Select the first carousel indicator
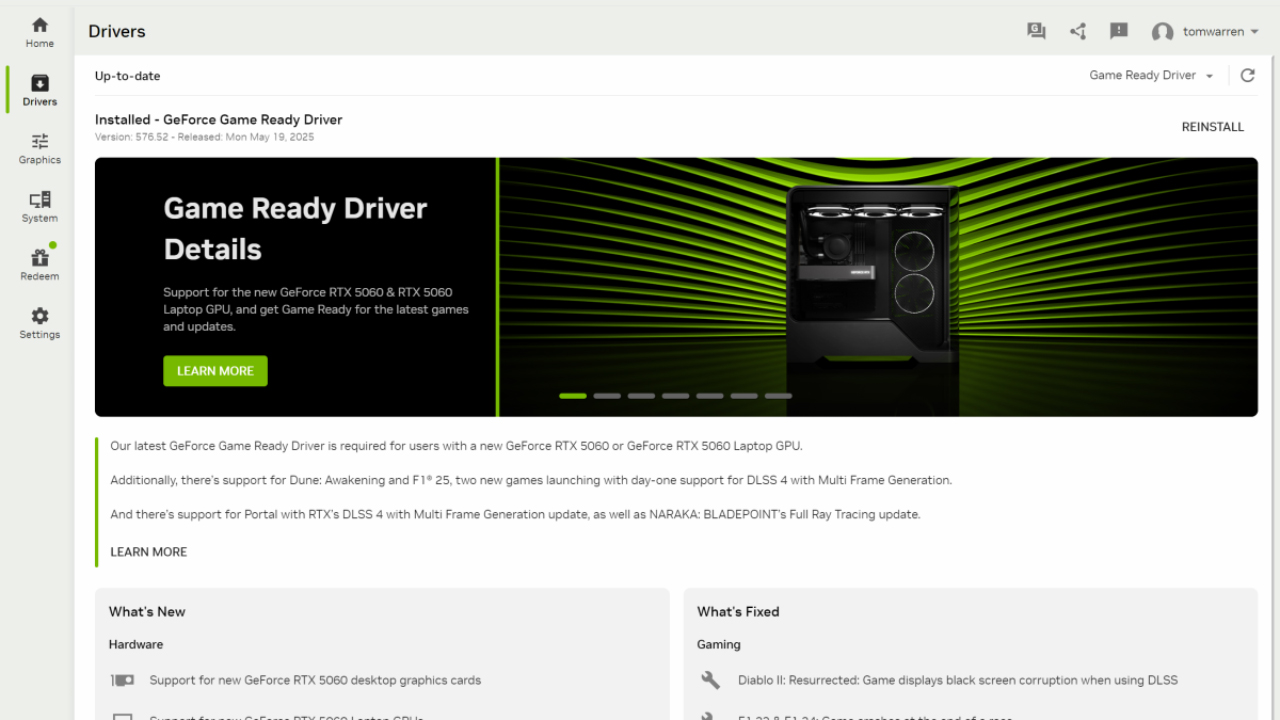The height and width of the screenshot is (720, 1280). tap(573, 396)
